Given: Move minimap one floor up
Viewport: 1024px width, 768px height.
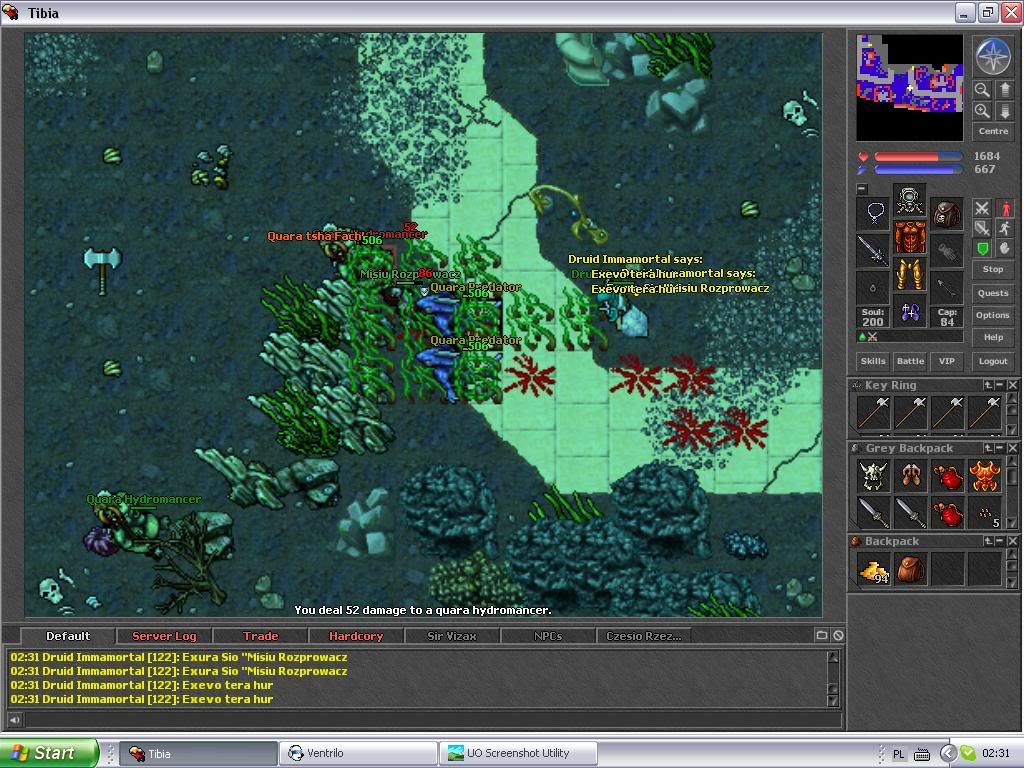Looking at the screenshot, I should [x=1004, y=89].
